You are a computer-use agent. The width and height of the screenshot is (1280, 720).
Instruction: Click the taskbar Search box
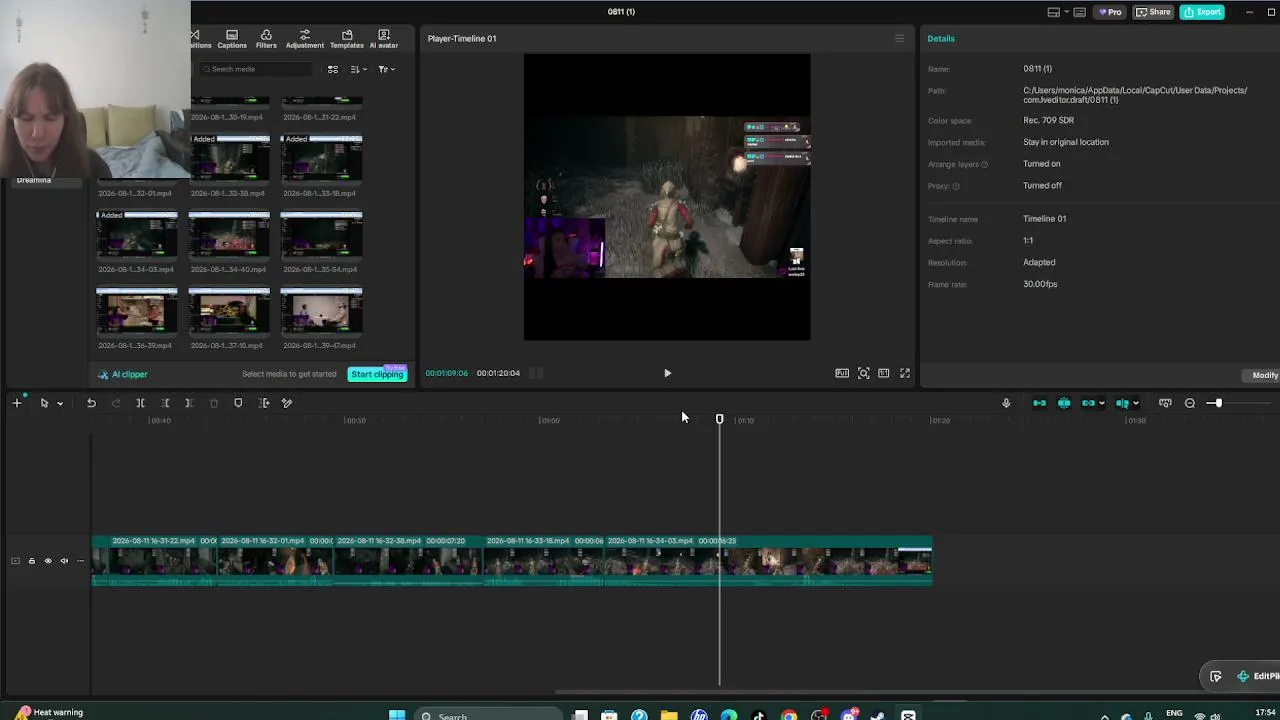pos(489,715)
